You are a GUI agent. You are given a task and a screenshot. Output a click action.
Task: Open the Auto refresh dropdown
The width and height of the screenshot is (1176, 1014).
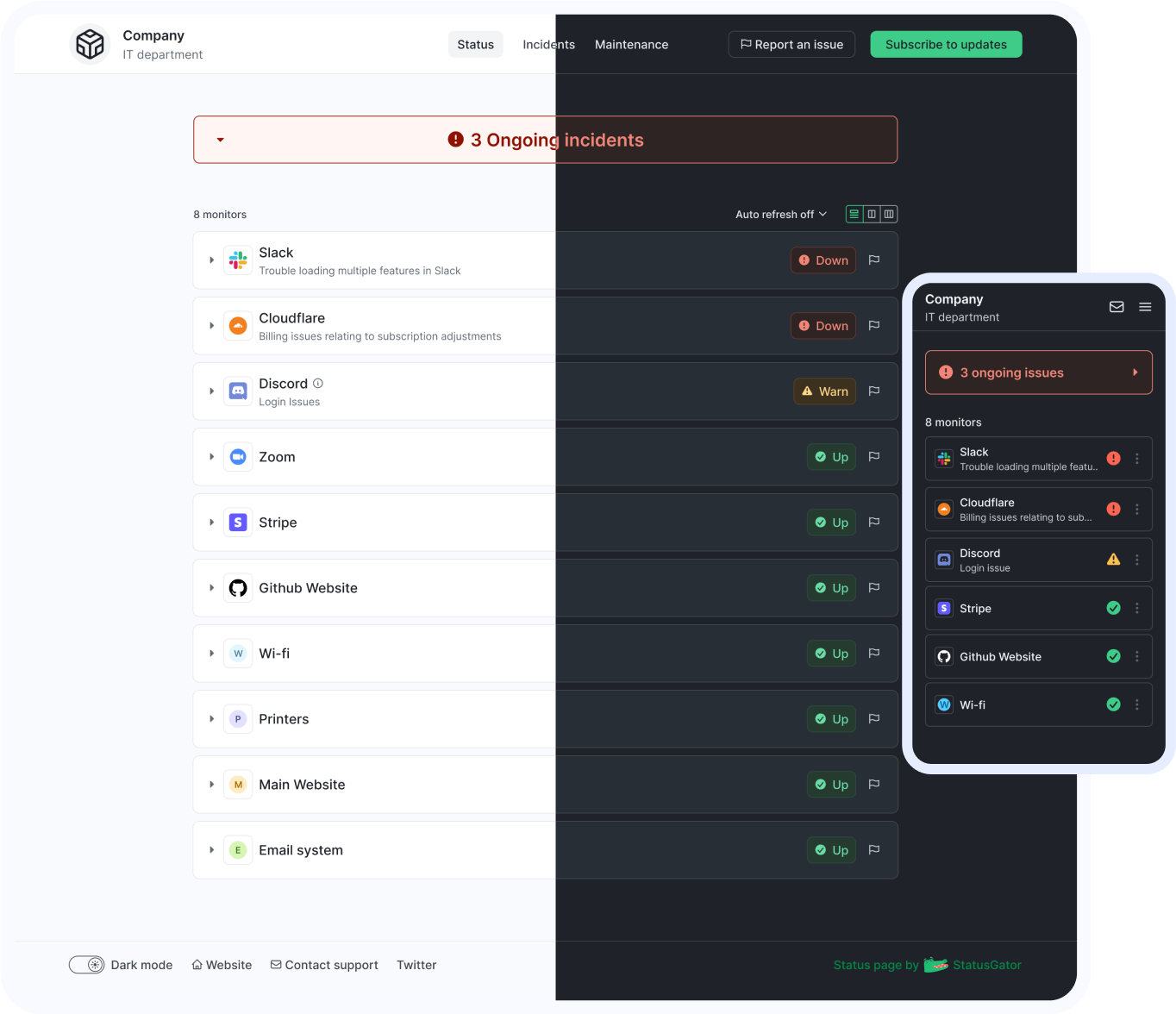(x=779, y=214)
